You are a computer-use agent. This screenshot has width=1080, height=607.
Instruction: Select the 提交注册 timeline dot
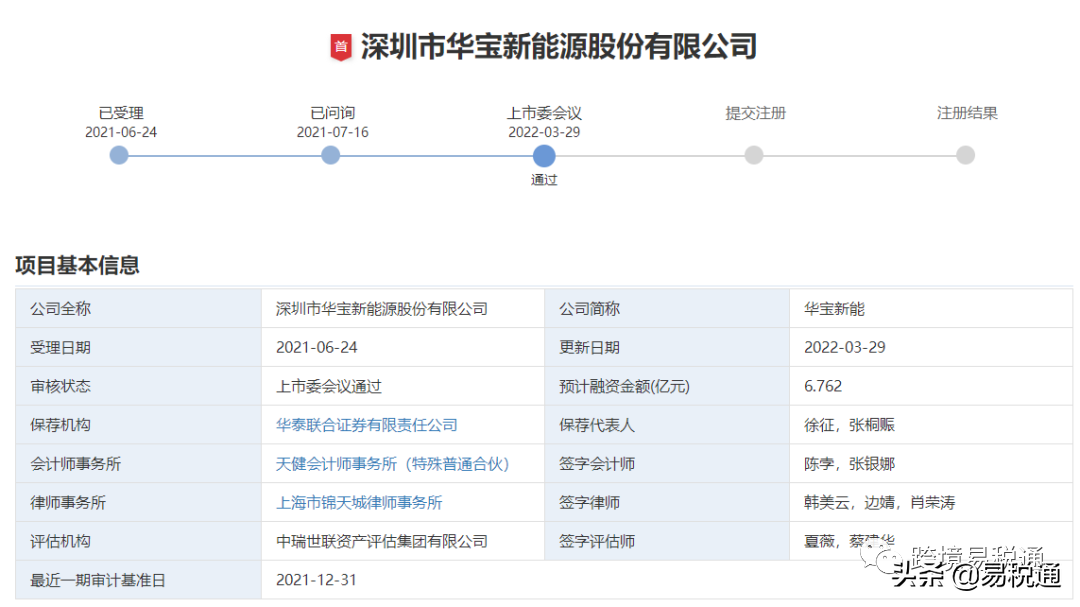754,155
